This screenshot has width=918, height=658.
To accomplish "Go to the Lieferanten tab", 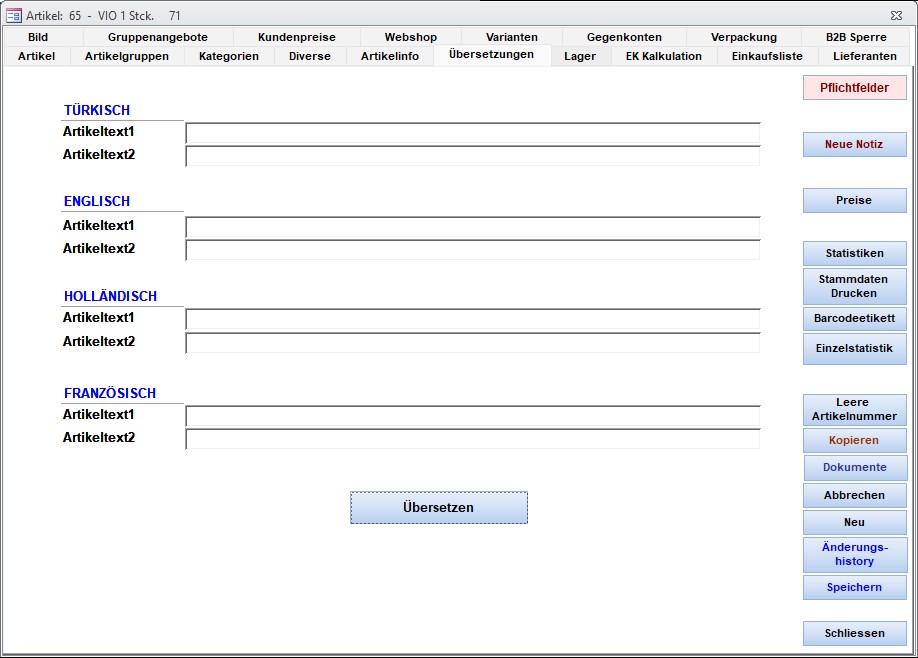I will coord(864,56).
